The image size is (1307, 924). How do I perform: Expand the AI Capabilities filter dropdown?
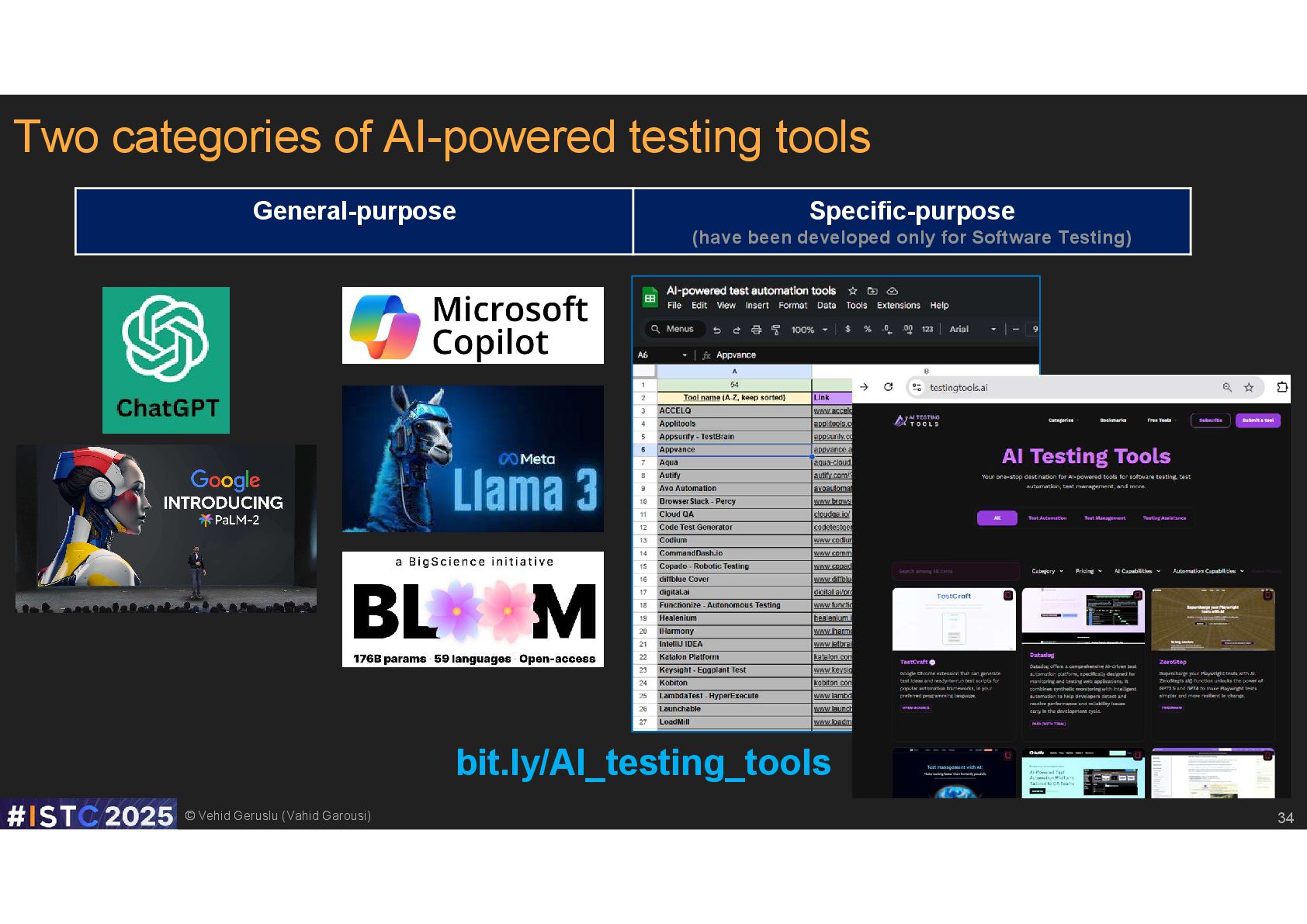coord(1137,571)
